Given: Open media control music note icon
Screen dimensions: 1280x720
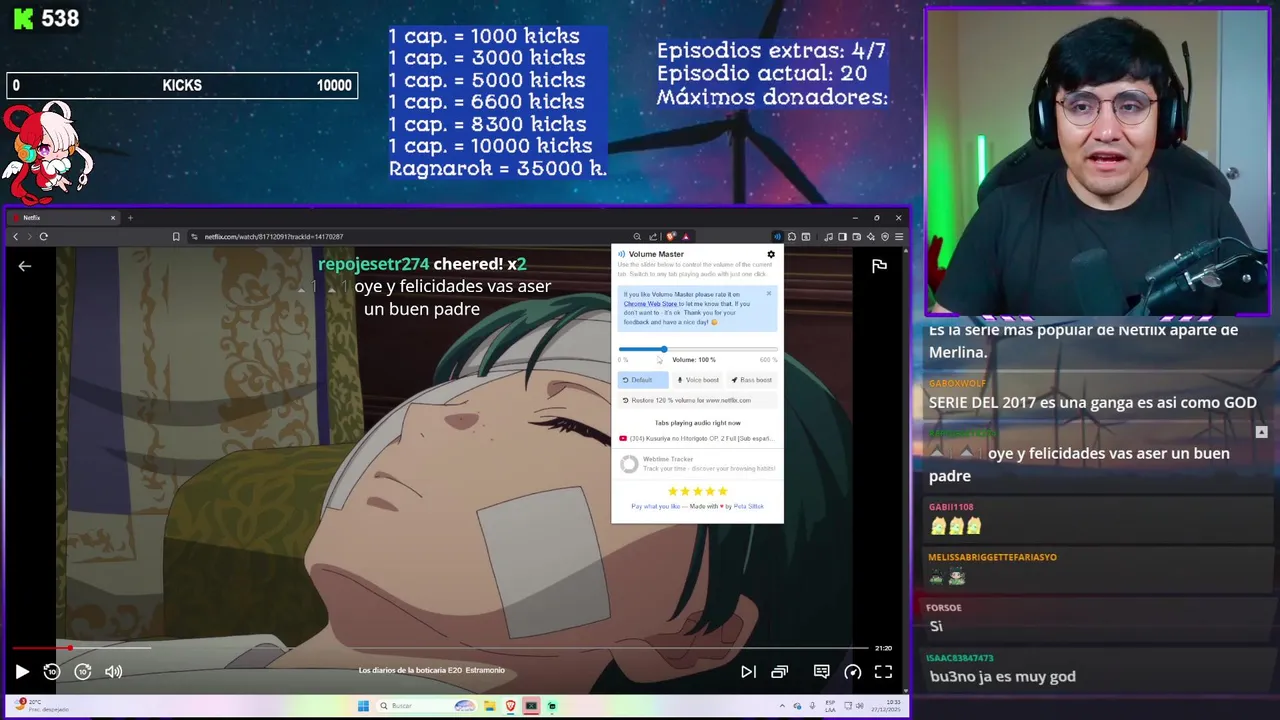Looking at the screenshot, I should point(829,237).
